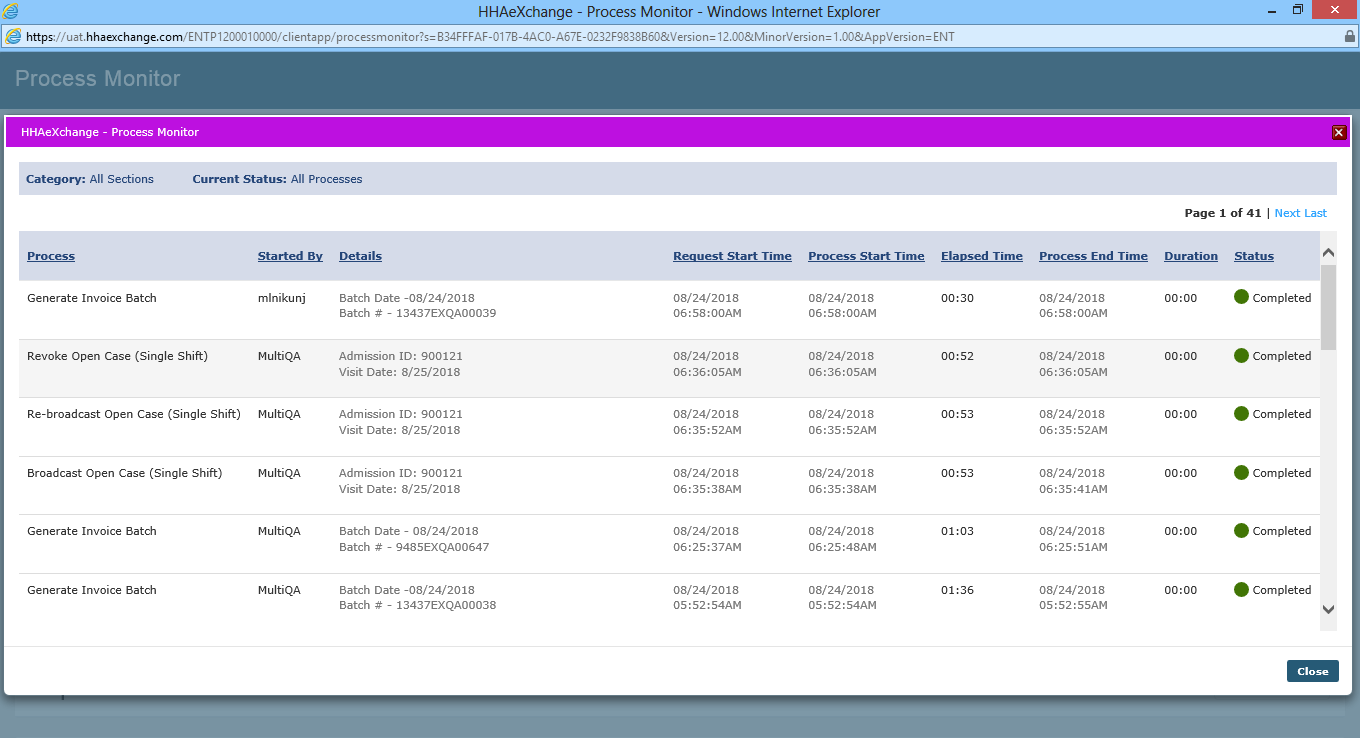
Task: Restore down the Internet Explorer window
Action: point(1298,10)
